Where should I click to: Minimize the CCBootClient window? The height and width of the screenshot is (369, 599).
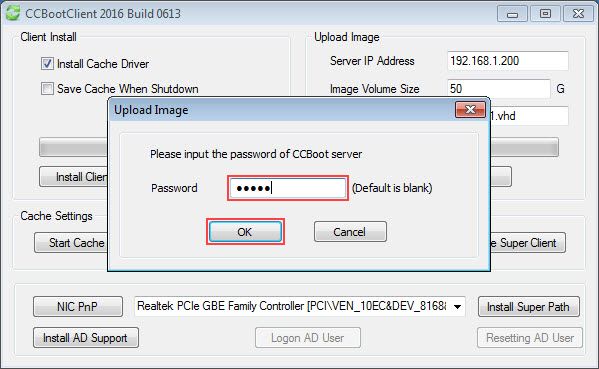coord(512,14)
